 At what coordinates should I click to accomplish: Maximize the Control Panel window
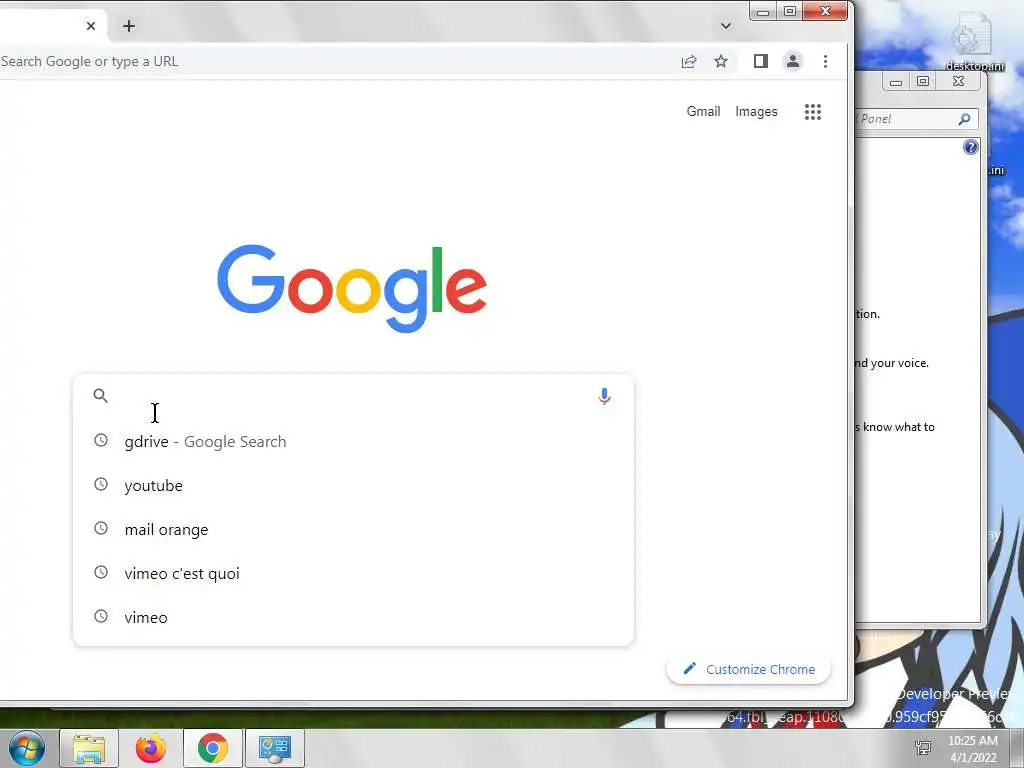(x=923, y=82)
